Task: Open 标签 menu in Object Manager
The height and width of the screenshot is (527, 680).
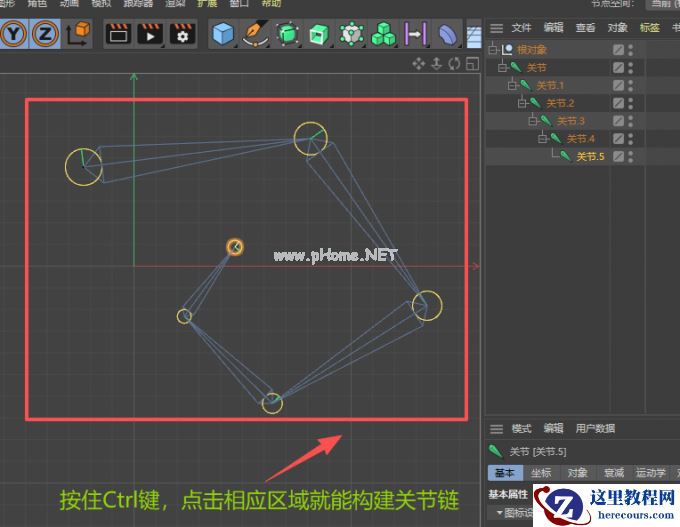Action: coord(650,28)
